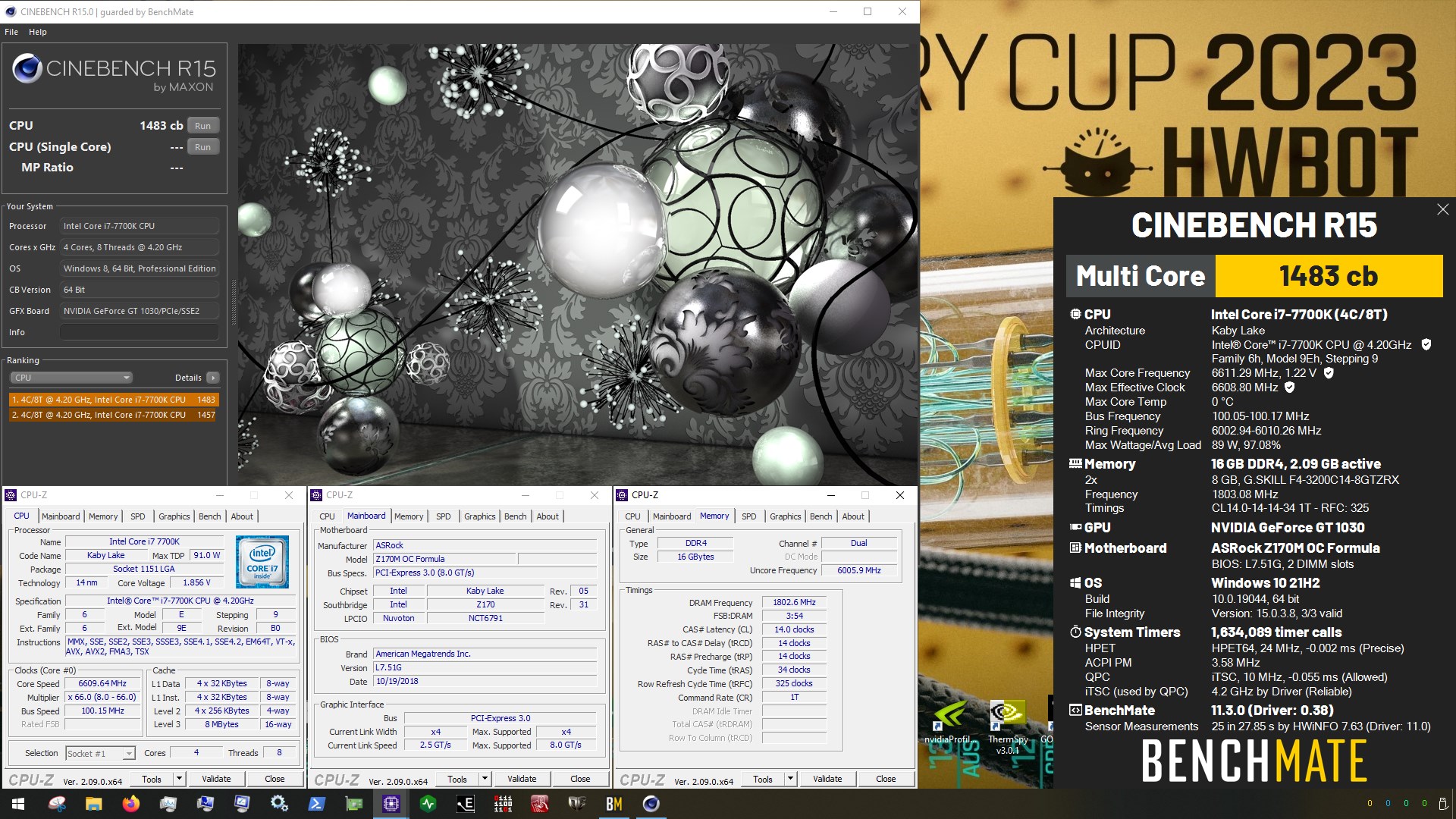Open the red taskbar app icon
The width and height of the screenshot is (1456, 819).
pos(540,804)
